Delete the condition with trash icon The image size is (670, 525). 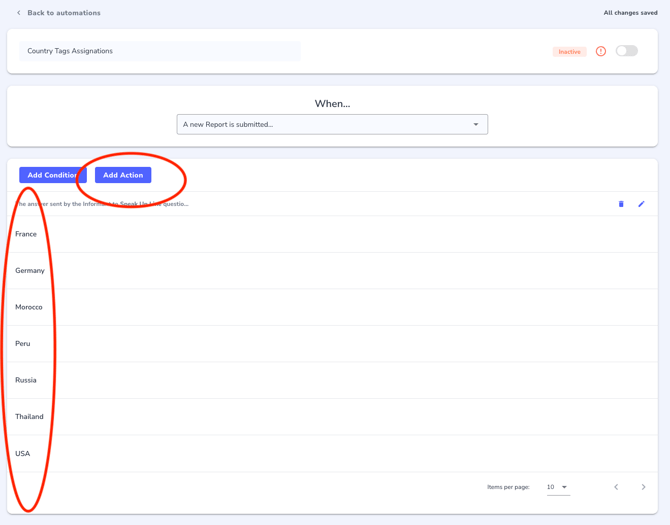(x=621, y=204)
